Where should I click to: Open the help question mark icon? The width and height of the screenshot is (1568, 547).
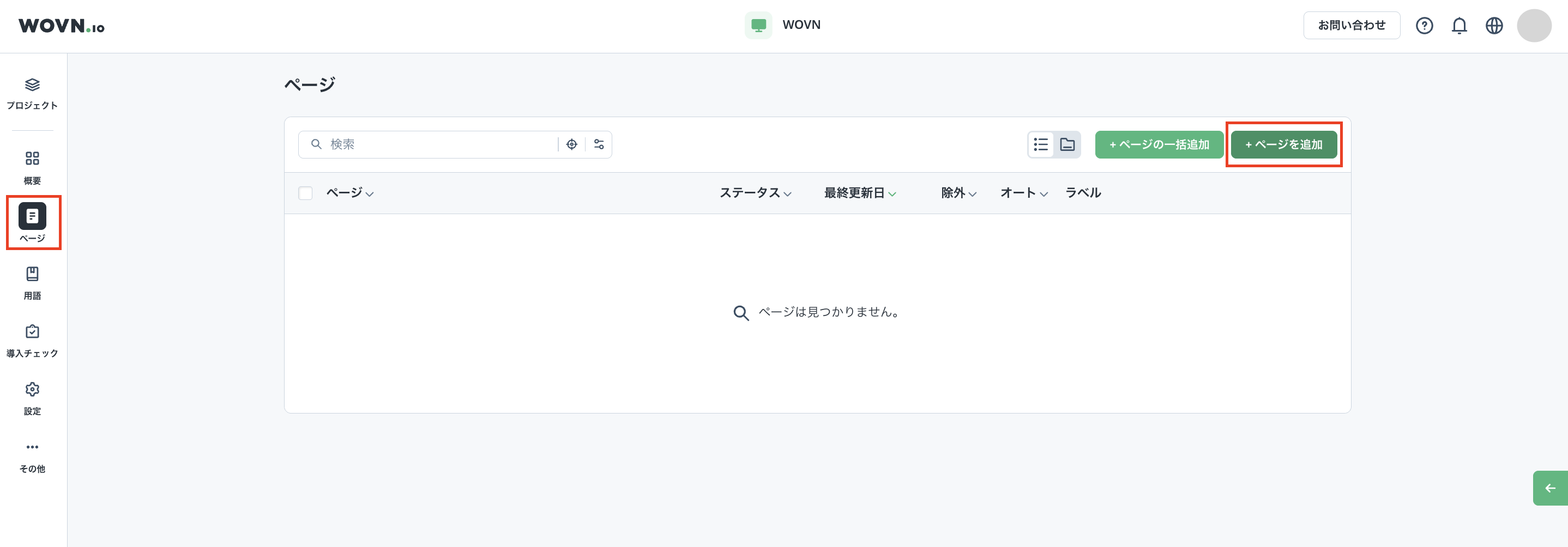(1425, 26)
